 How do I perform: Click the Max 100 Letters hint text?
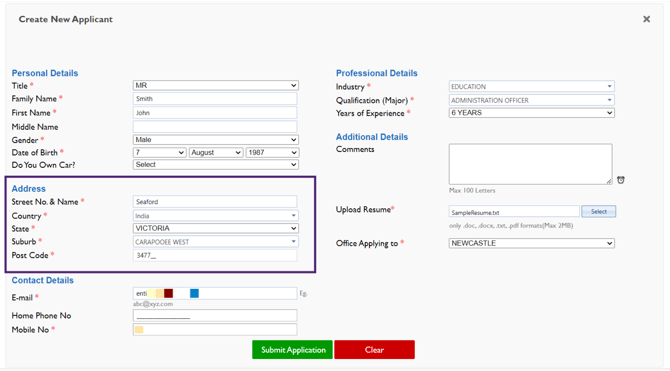click(x=472, y=190)
